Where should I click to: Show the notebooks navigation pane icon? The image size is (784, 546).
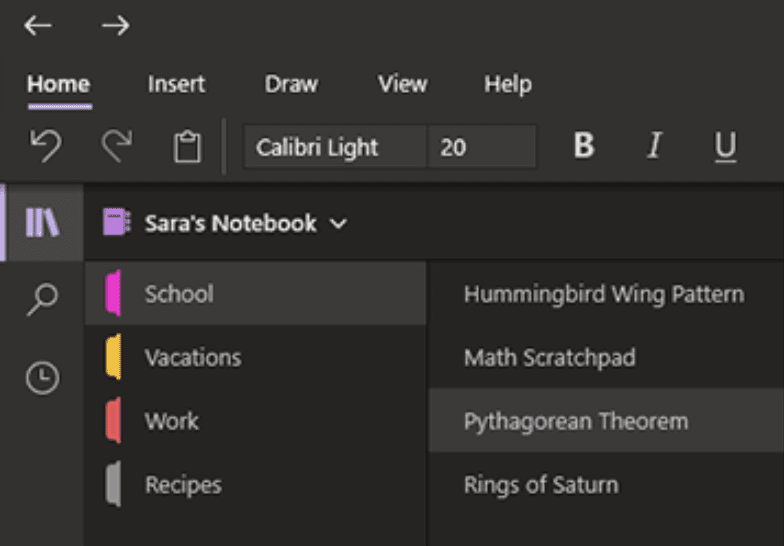[42, 222]
